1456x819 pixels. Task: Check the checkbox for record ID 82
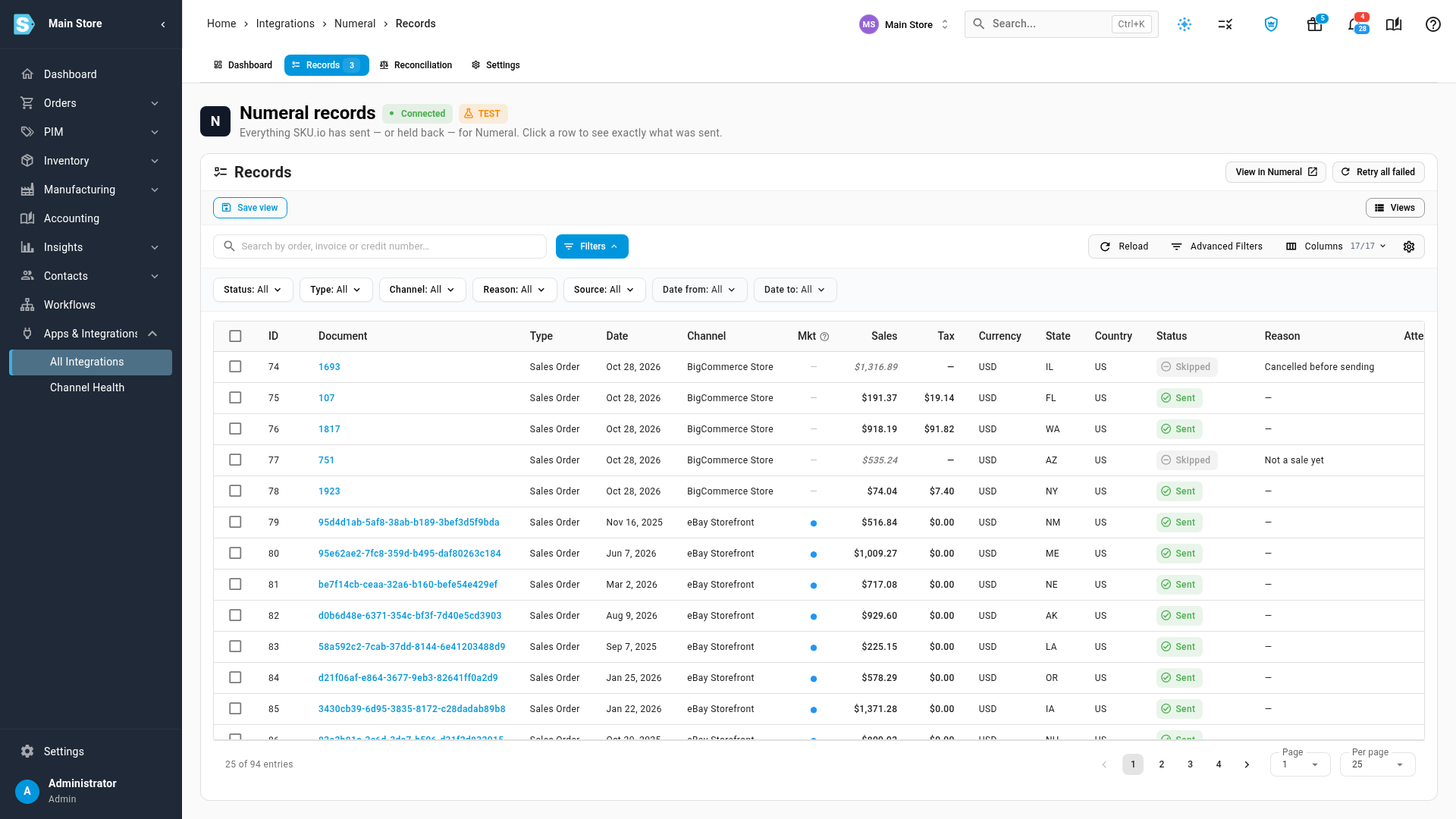click(235, 616)
